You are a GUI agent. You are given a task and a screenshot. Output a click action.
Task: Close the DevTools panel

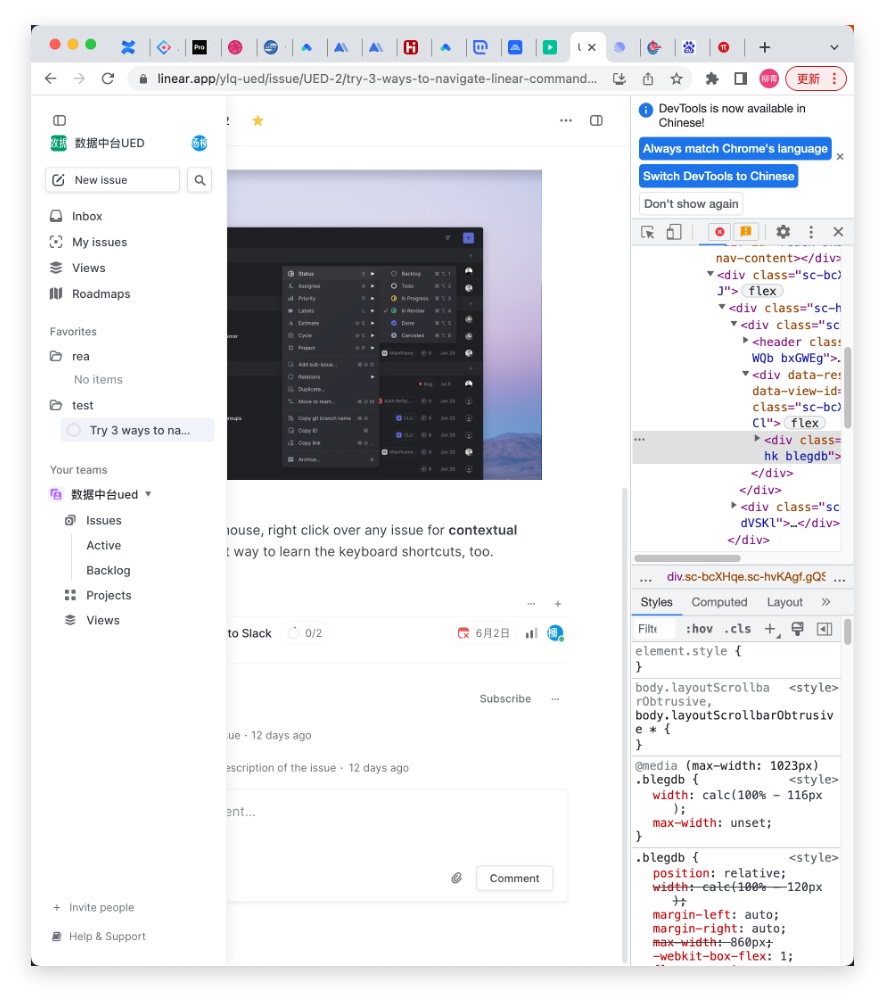pyautogui.click(x=838, y=232)
